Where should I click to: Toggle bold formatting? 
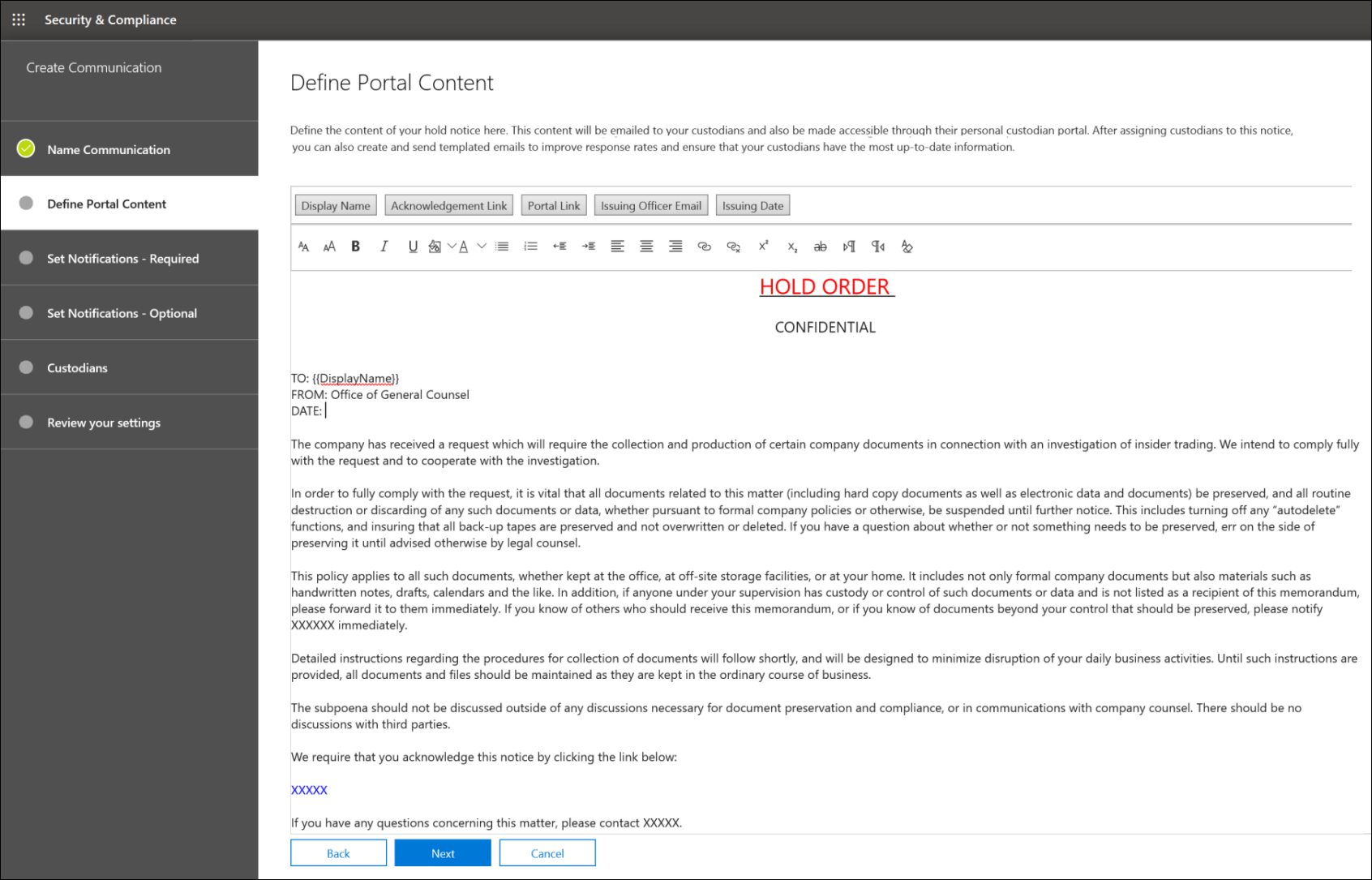(355, 246)
